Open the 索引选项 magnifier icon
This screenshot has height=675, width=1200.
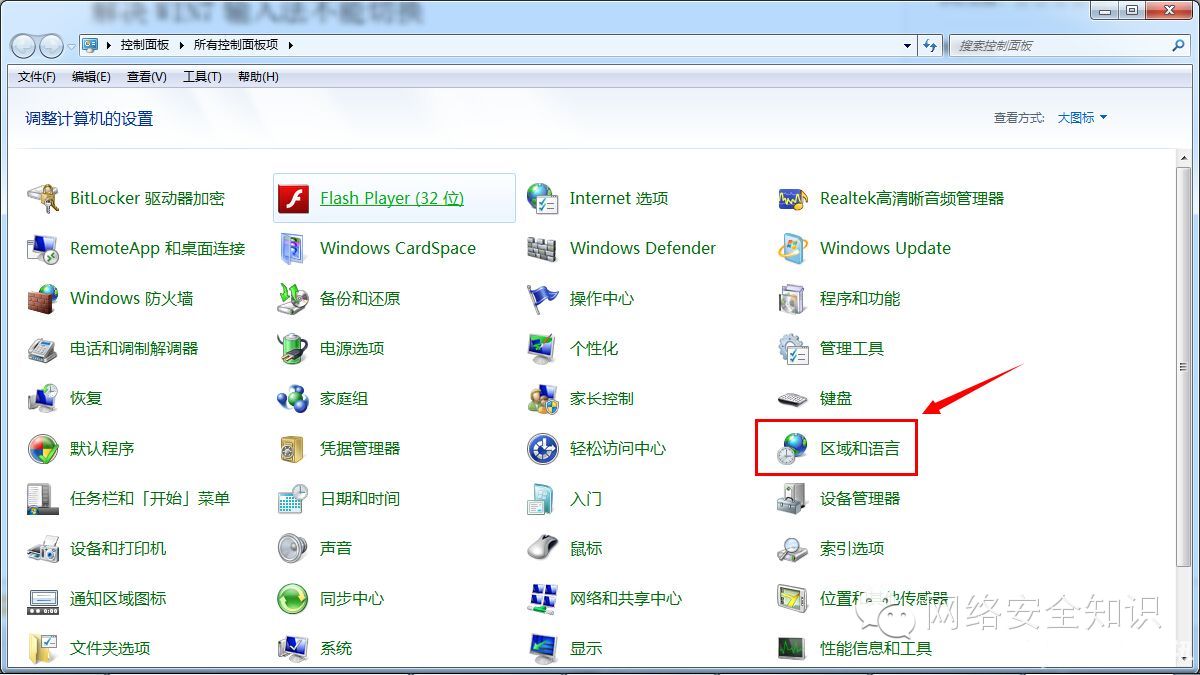(x=792, y=548)
